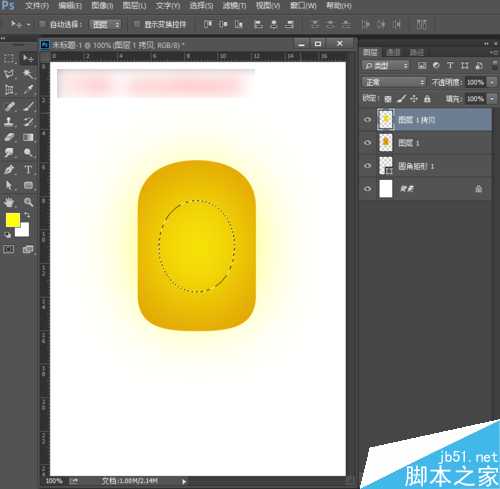Screen dimensions: 500x489
Task: Enable the 自动选择 checkbox
Action: (x=42, y=24)
